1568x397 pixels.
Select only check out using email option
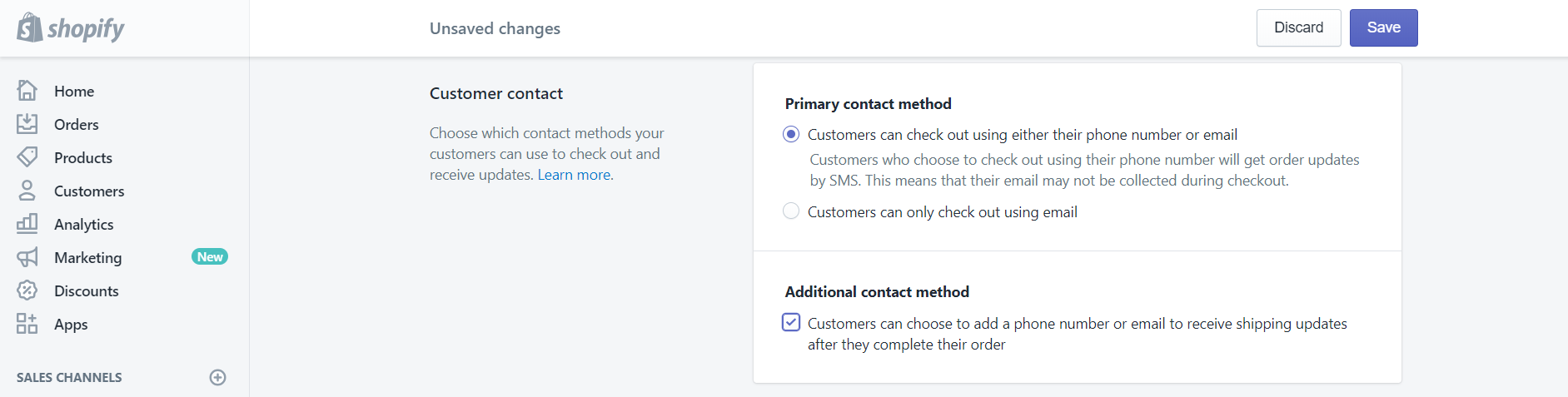point(791,211)
